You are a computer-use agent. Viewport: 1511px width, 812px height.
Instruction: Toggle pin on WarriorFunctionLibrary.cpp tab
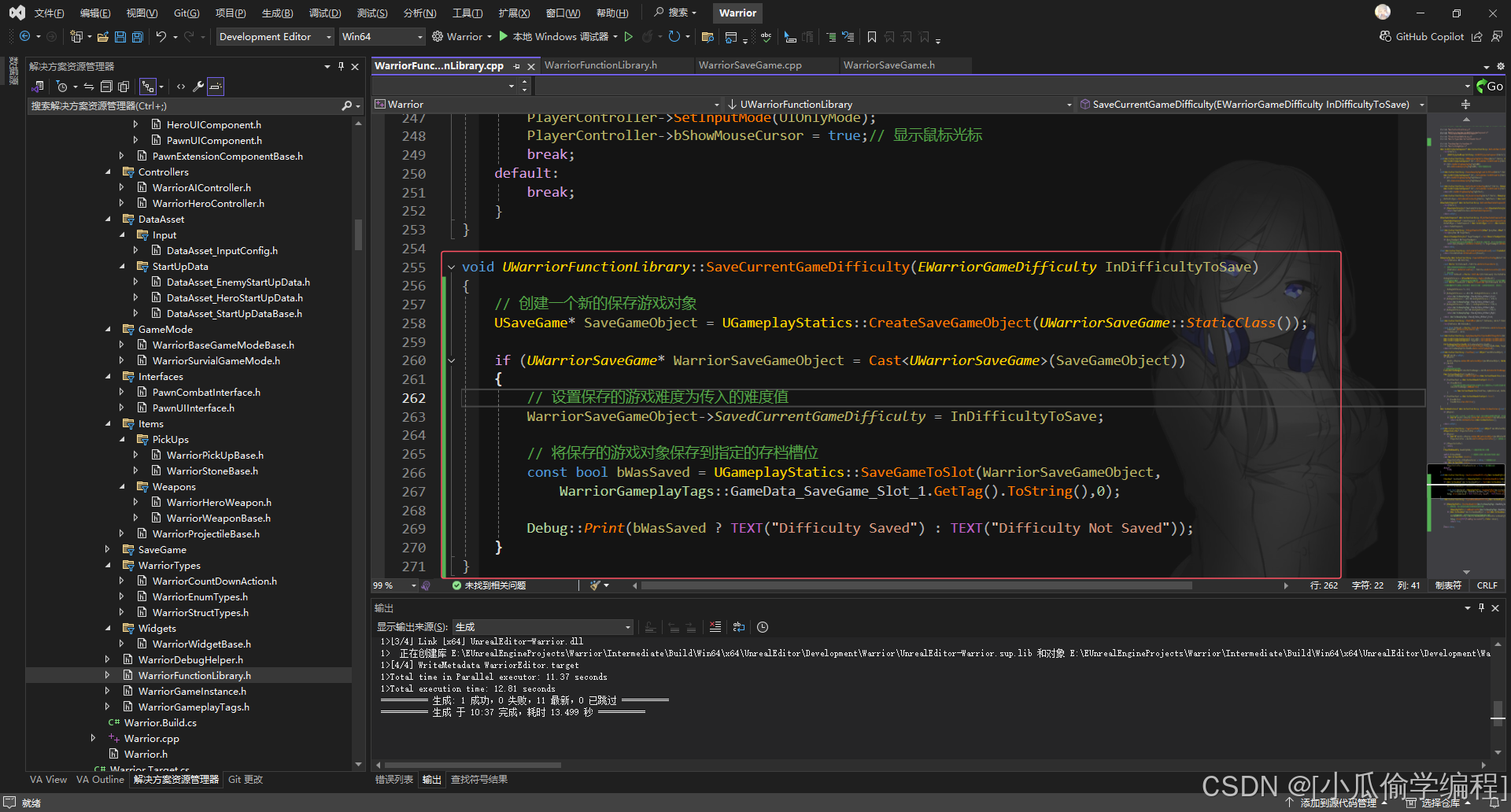[516, 66]
